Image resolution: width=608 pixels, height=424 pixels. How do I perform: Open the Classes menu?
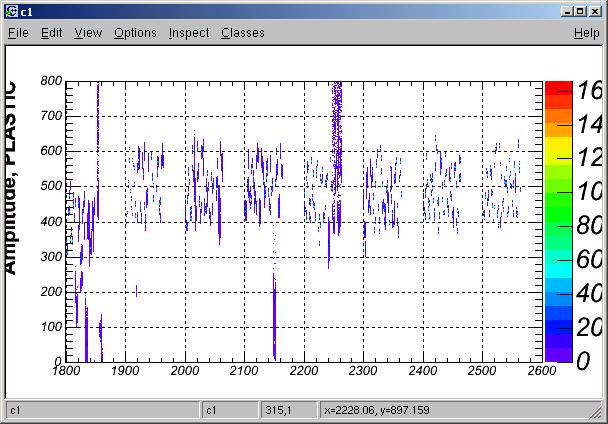coord(243,33)
